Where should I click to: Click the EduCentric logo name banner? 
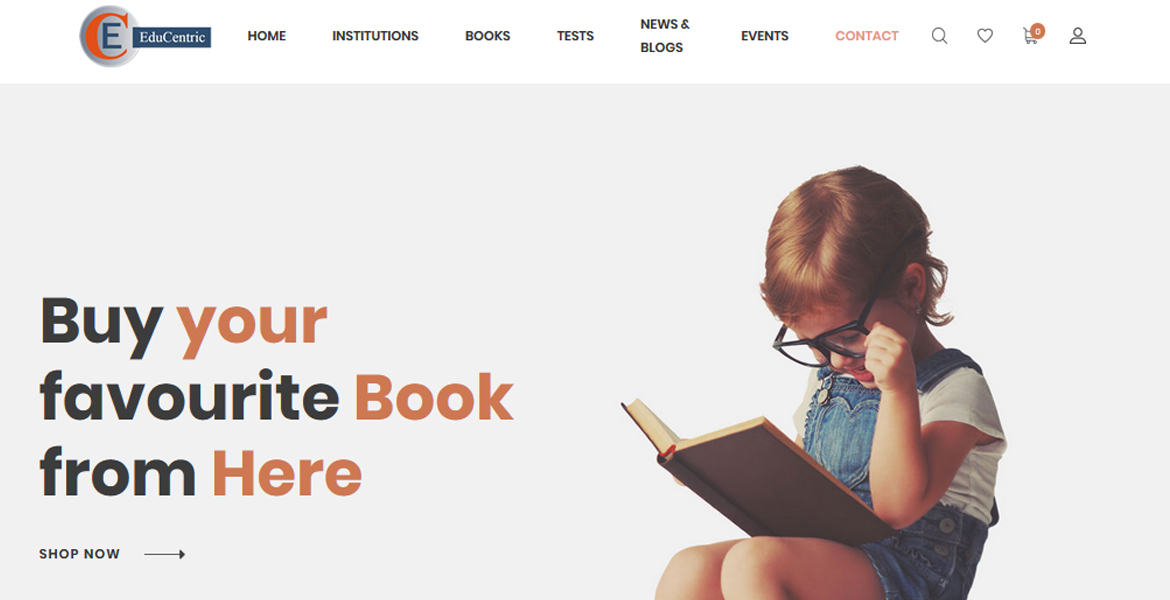click(171, 37)
